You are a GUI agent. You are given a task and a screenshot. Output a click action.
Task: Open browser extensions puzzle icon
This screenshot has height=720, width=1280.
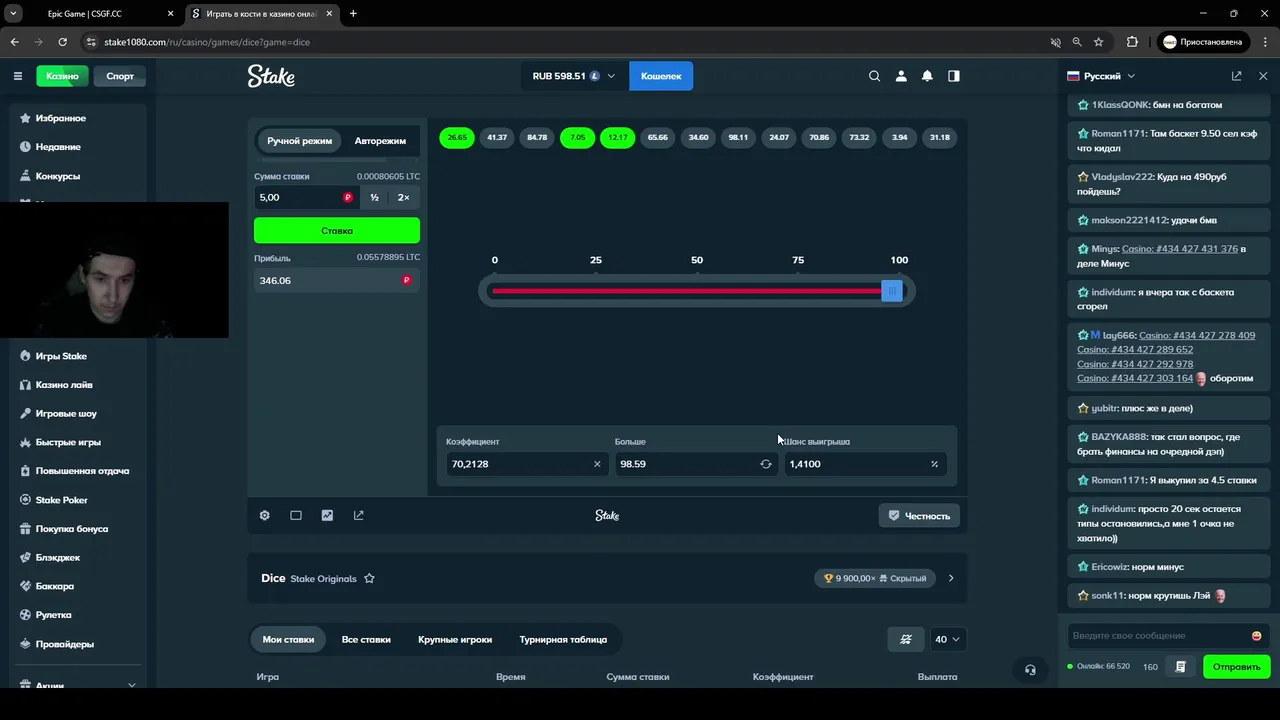(x=1132, y=42)
